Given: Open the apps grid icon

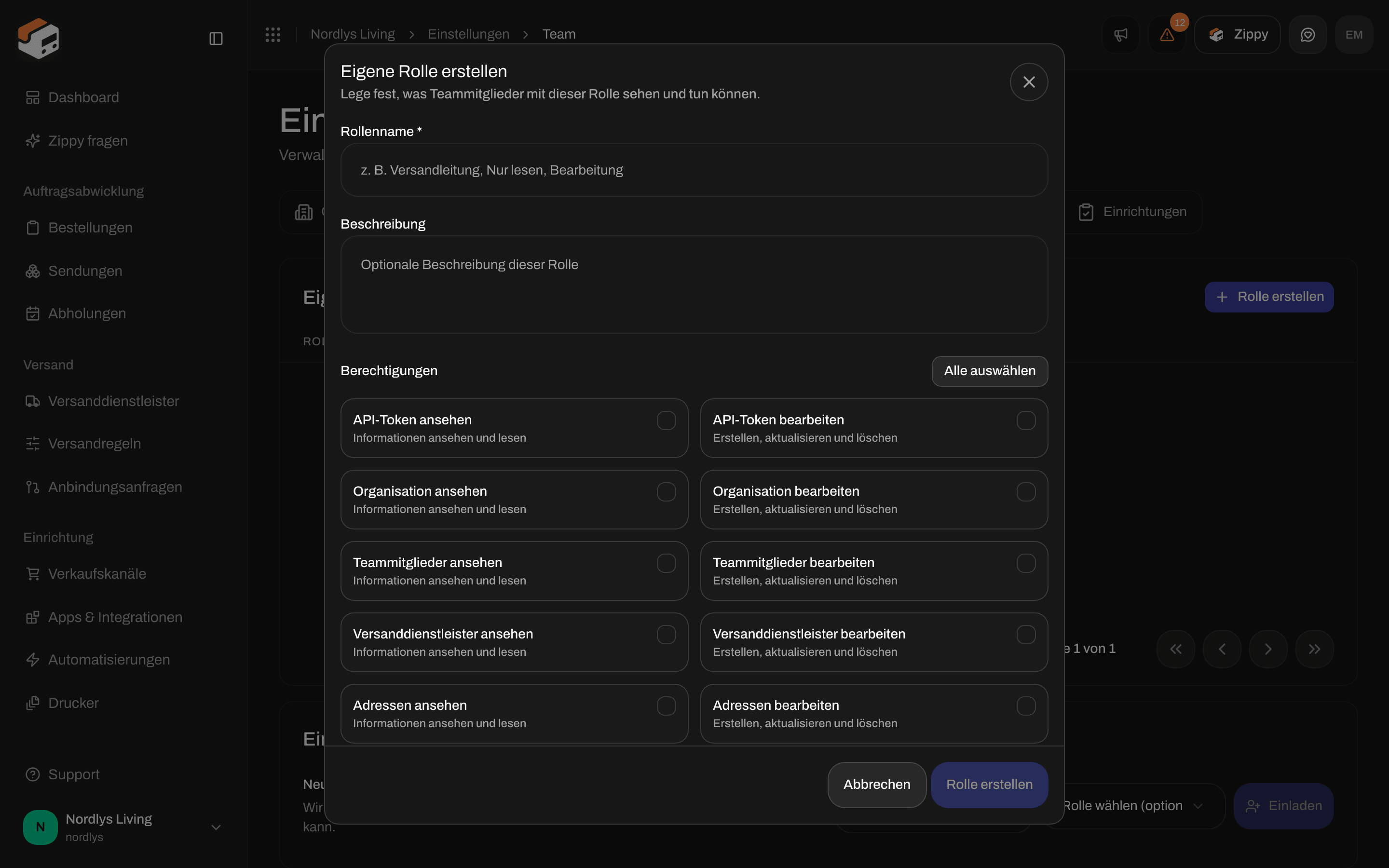Looking at the screenshot, I should coord(273,34).
